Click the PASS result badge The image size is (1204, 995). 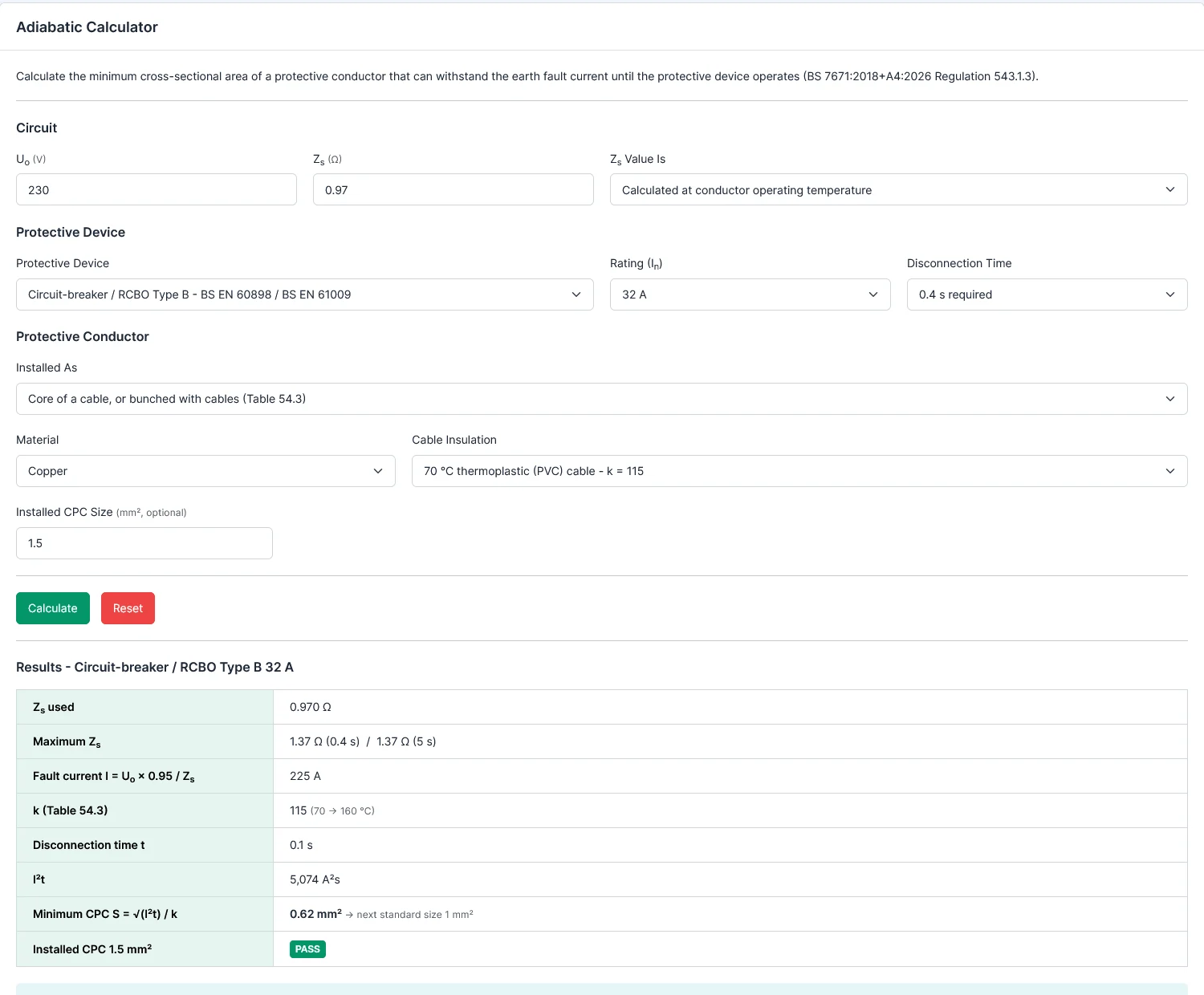pyautogui.click(x=307, y=949)
